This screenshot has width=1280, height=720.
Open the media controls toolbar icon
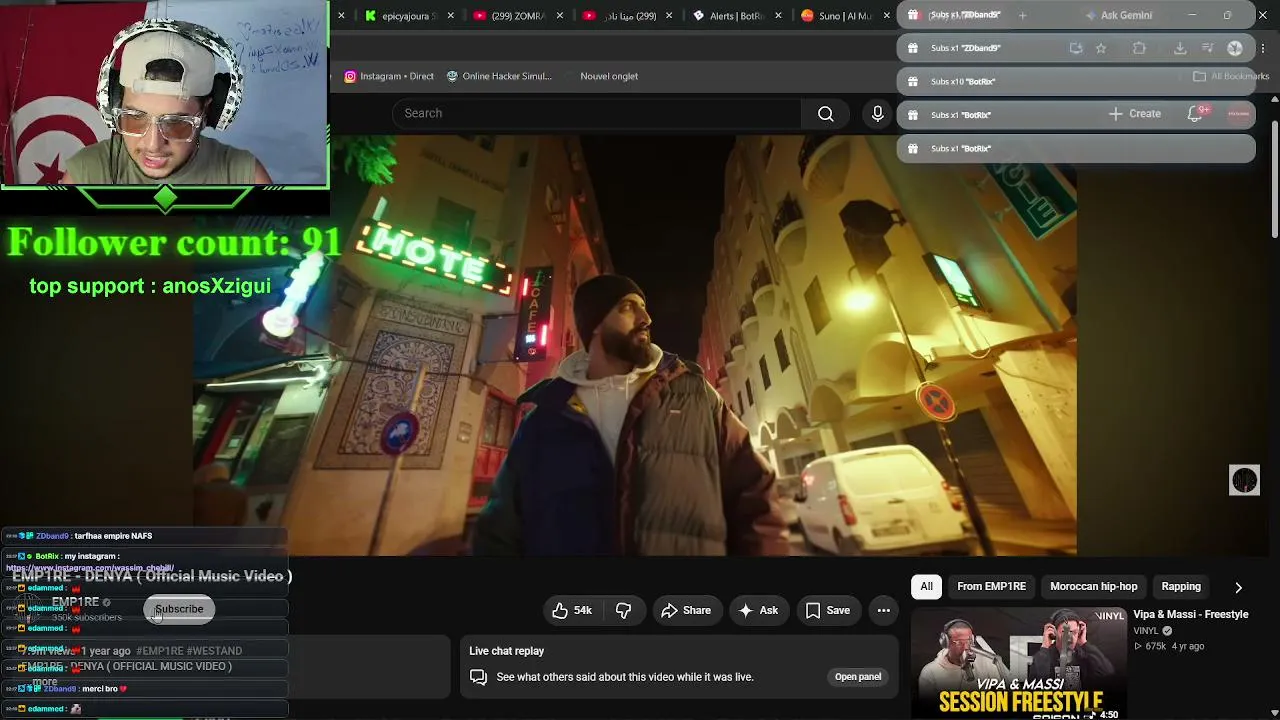1207,48
